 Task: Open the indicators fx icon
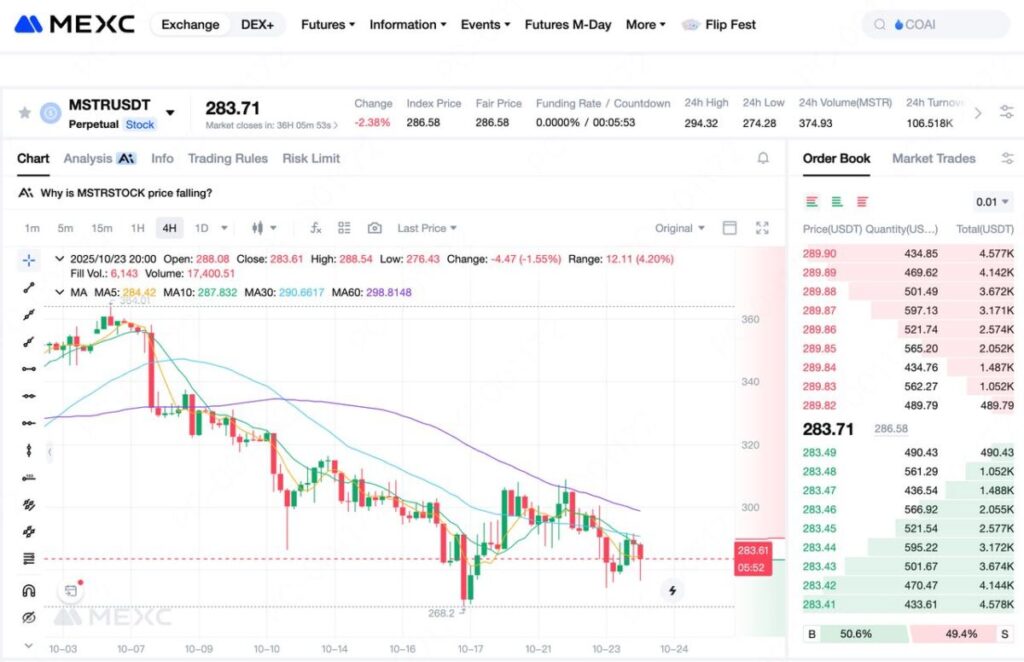pyautogui.click(x=315, y=228)
